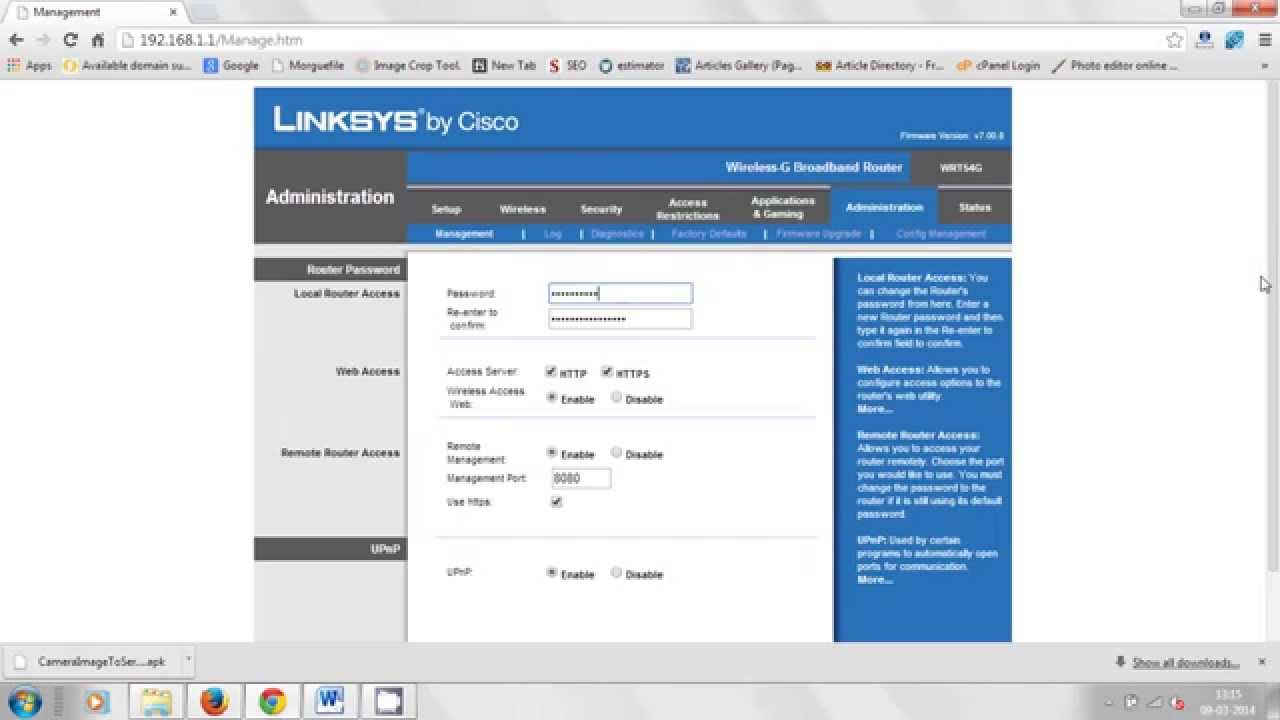Select the Management sub-tab
Screen dimensions: 1280x720
(464, 234)
